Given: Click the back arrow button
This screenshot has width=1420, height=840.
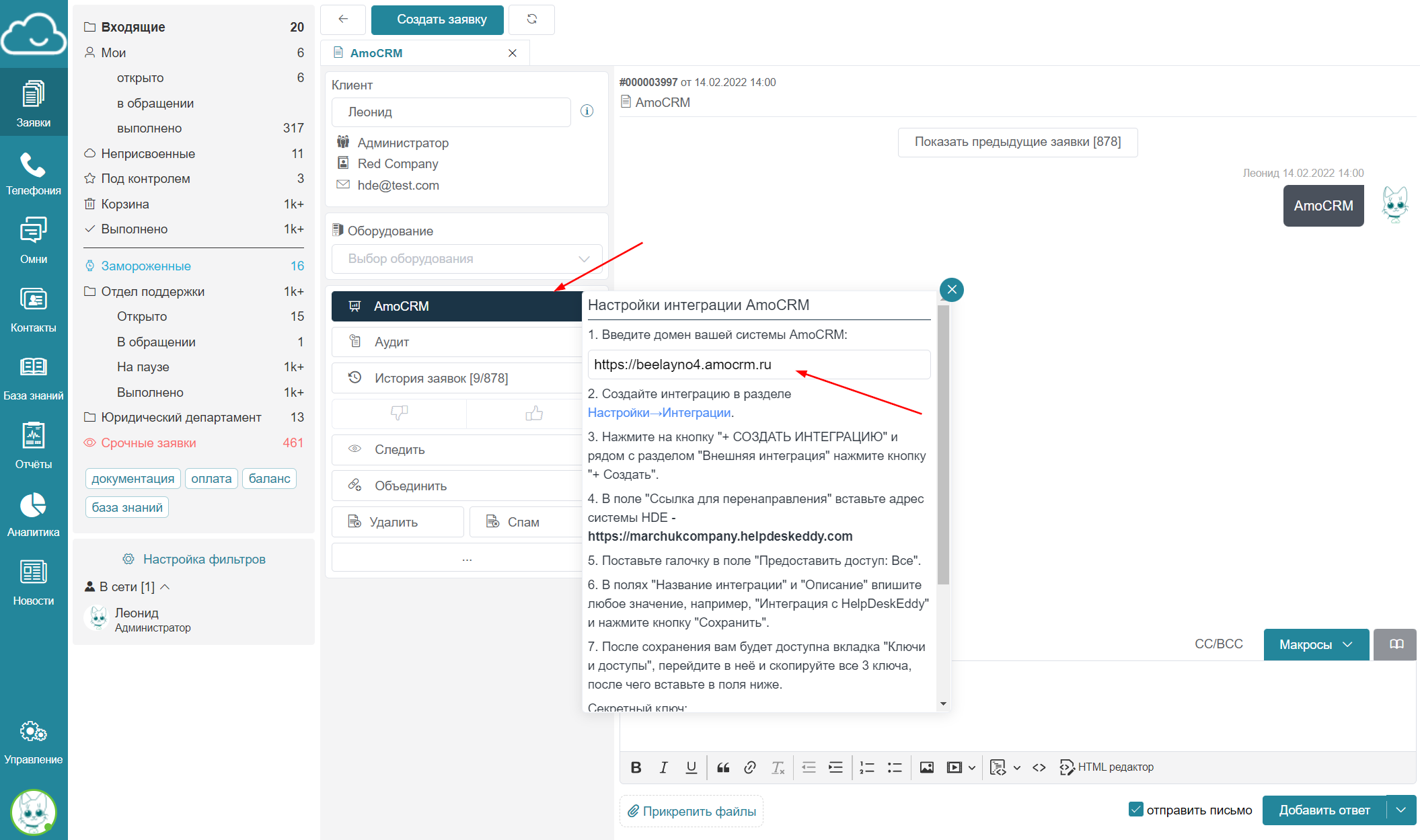Looking at the screenshot, I should point(343,20).
